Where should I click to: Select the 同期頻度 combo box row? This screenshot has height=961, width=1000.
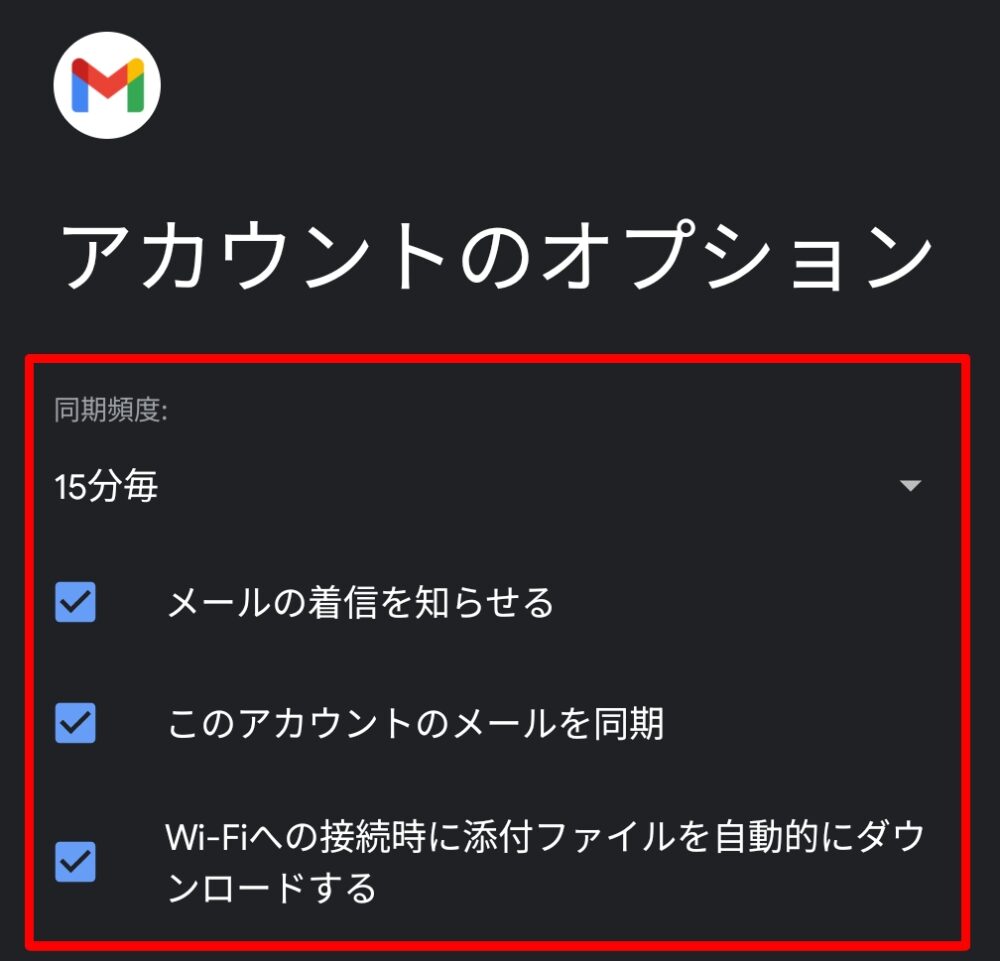click(490, 486)
